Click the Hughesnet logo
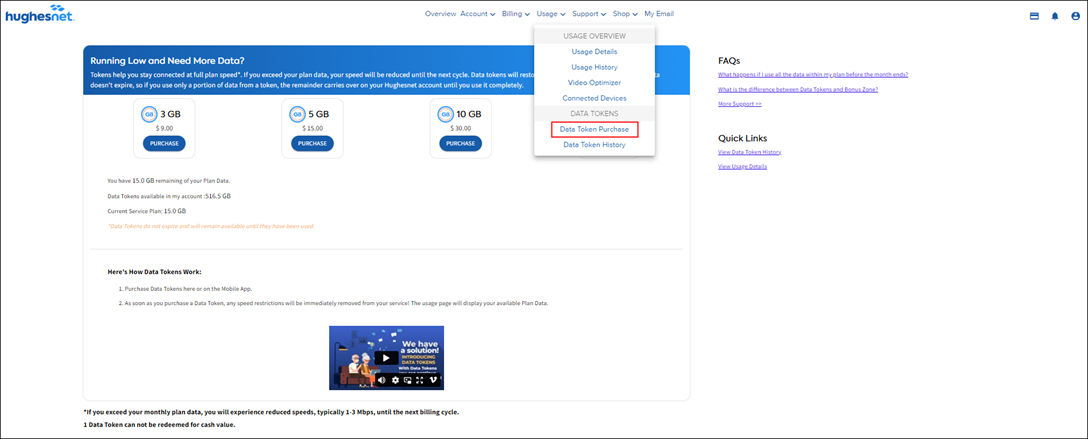 click(x=39, y=16)
